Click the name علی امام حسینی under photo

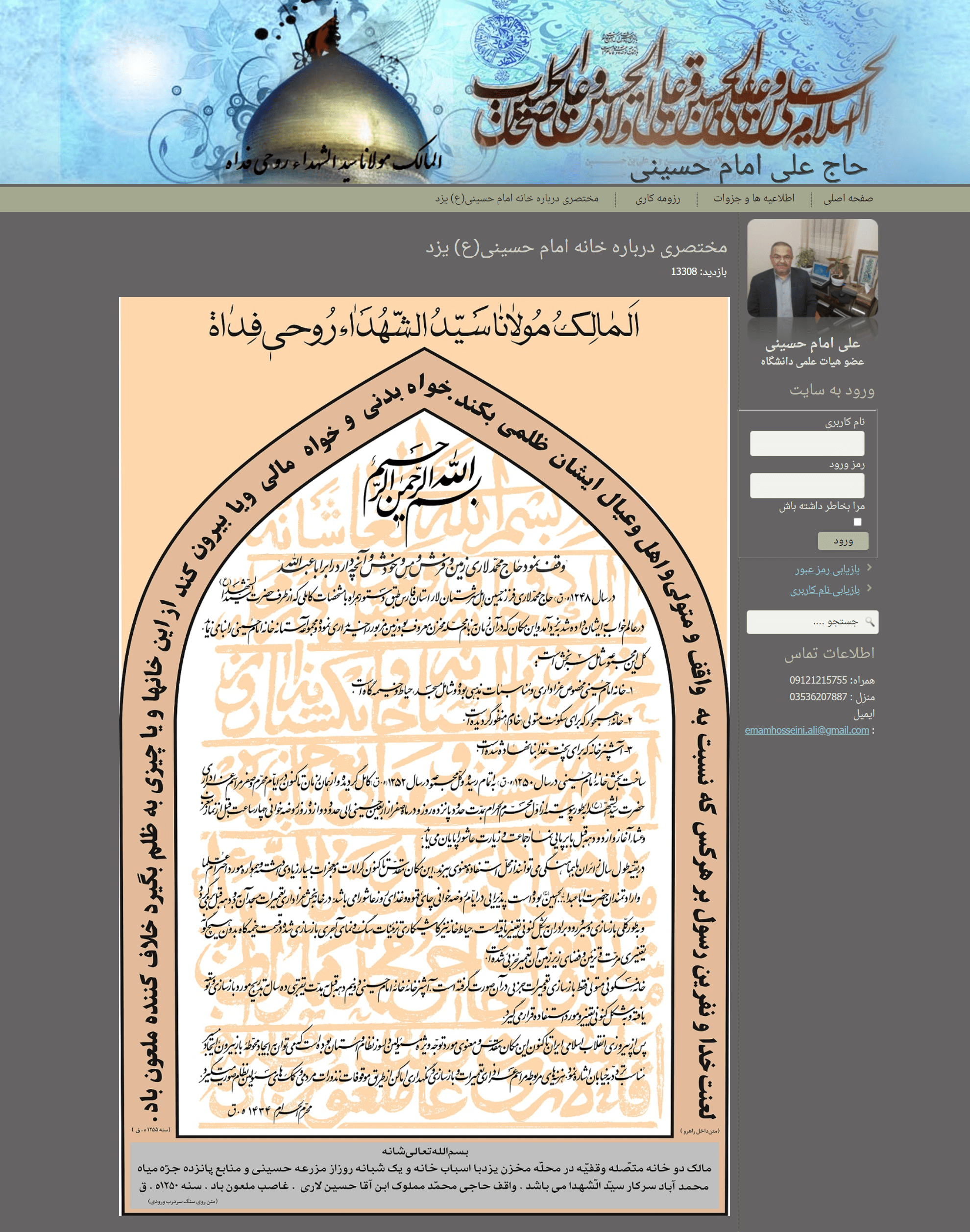coord(812,344)
